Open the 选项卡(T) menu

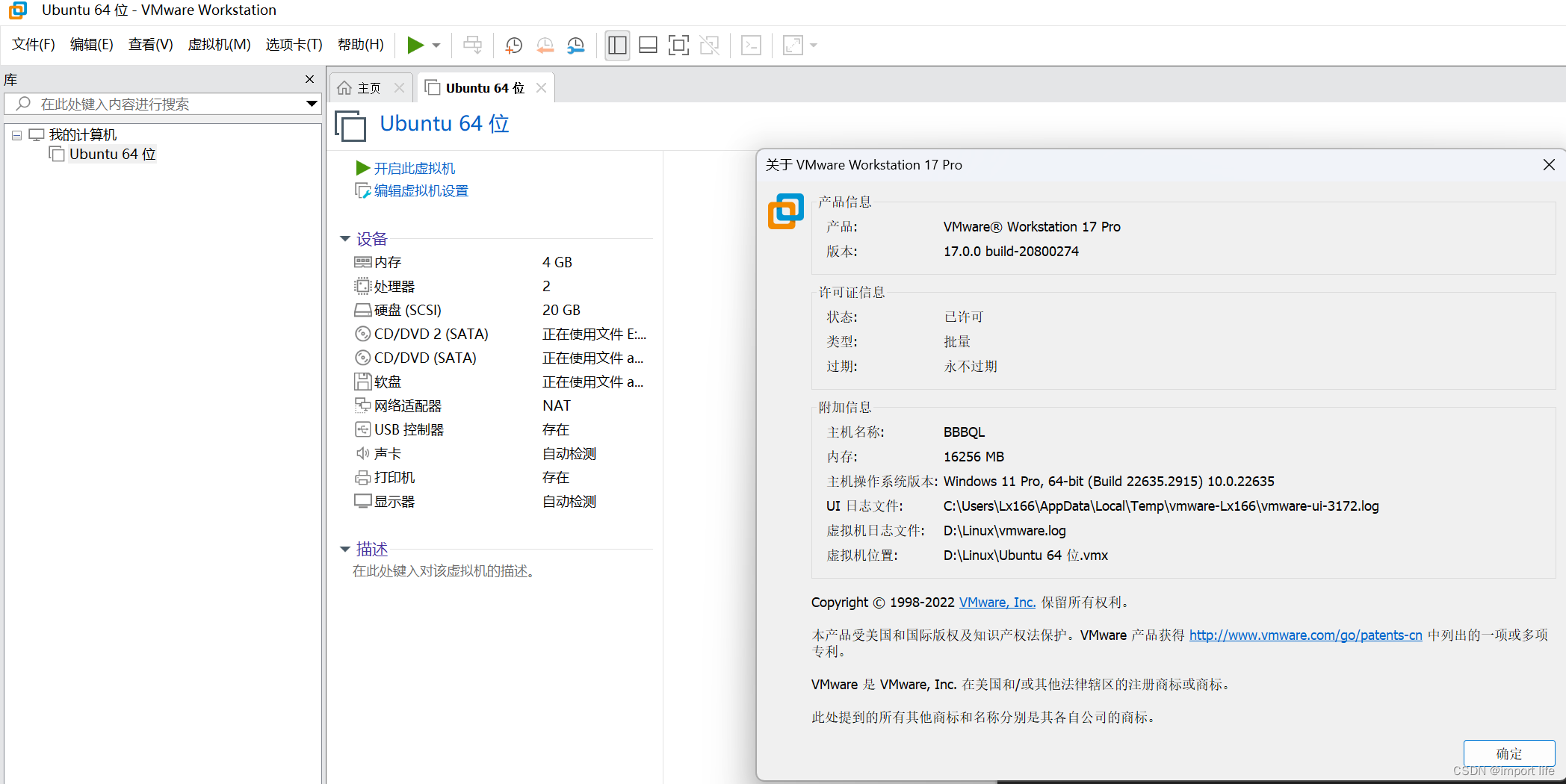tap(294, 45)
